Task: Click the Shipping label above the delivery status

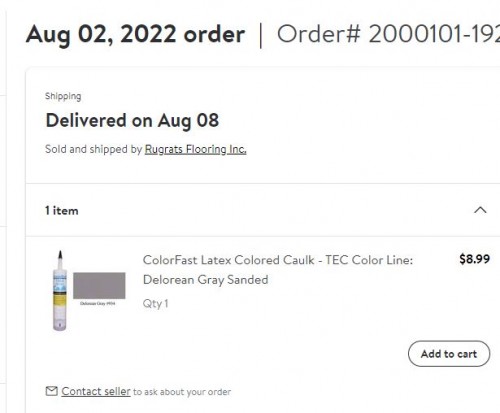Action: (x=63, y=96)
